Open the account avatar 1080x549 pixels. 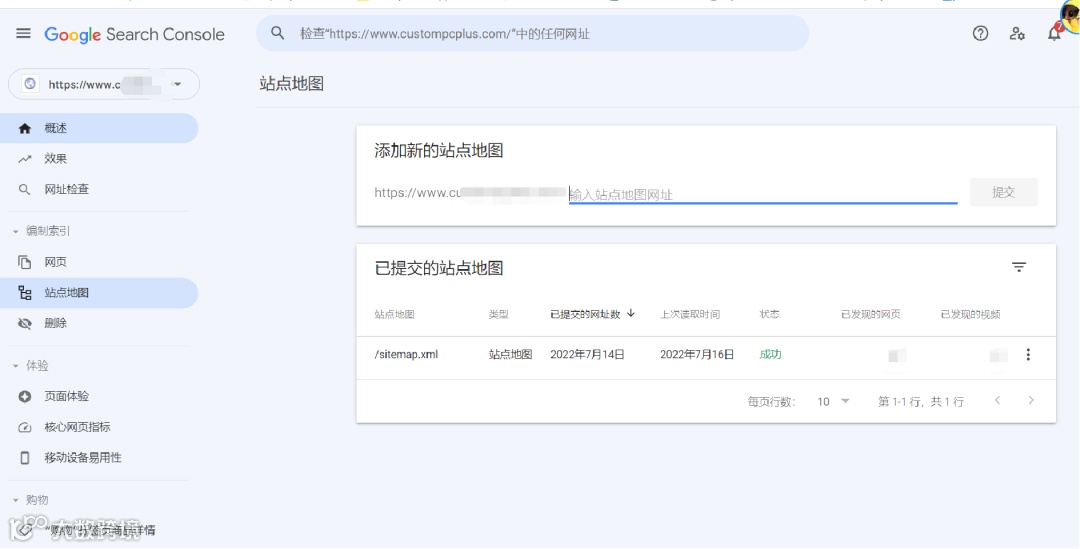[x=1071, y=17]
